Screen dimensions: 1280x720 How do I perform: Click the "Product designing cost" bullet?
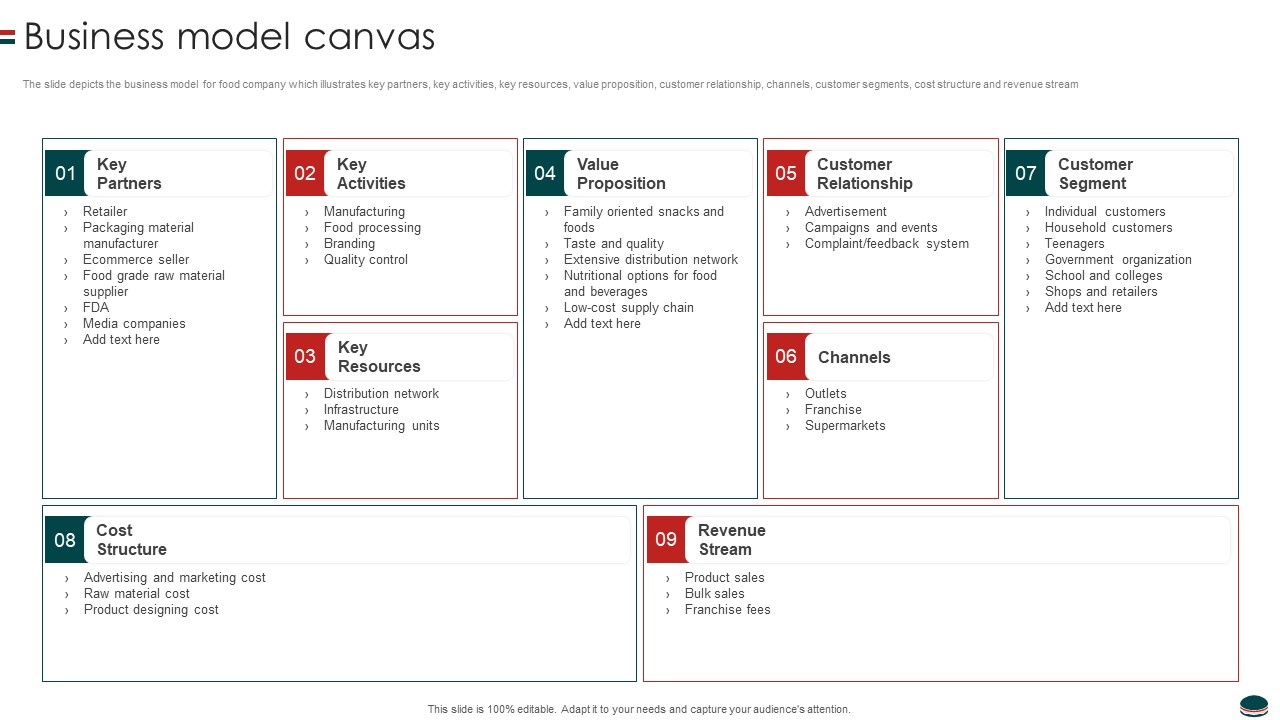(x=151, y=610)
